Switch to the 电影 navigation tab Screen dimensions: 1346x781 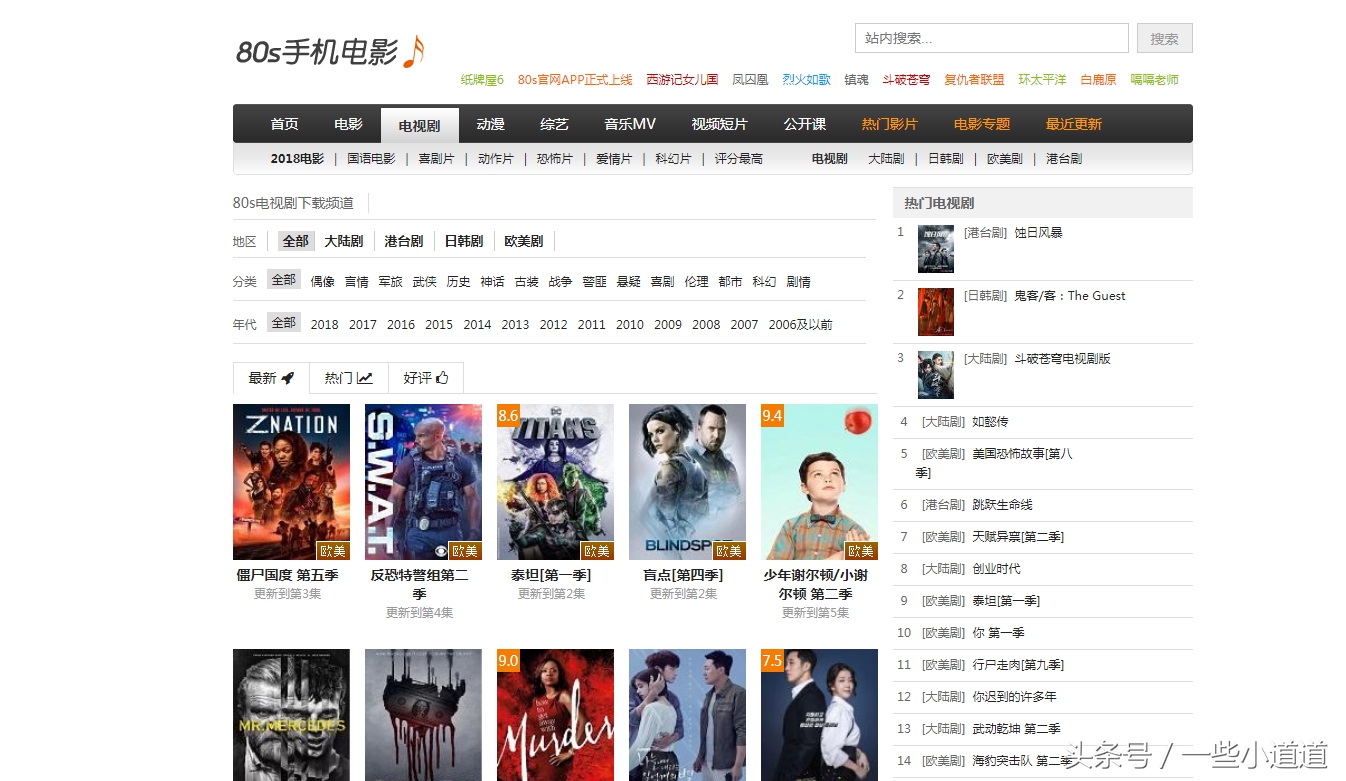pos(348,124)
